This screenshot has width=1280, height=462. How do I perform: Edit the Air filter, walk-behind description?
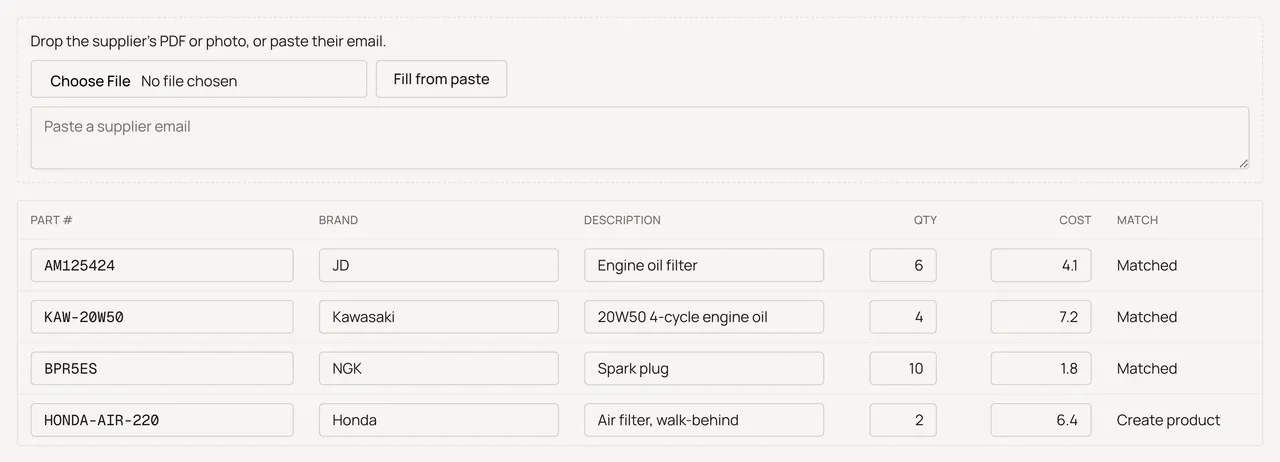(x=704, y=420)
